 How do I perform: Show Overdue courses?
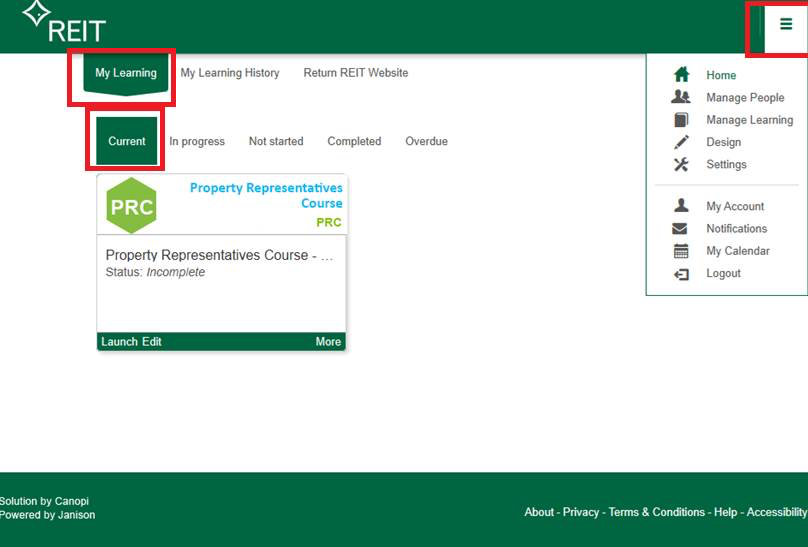point(427,141)
